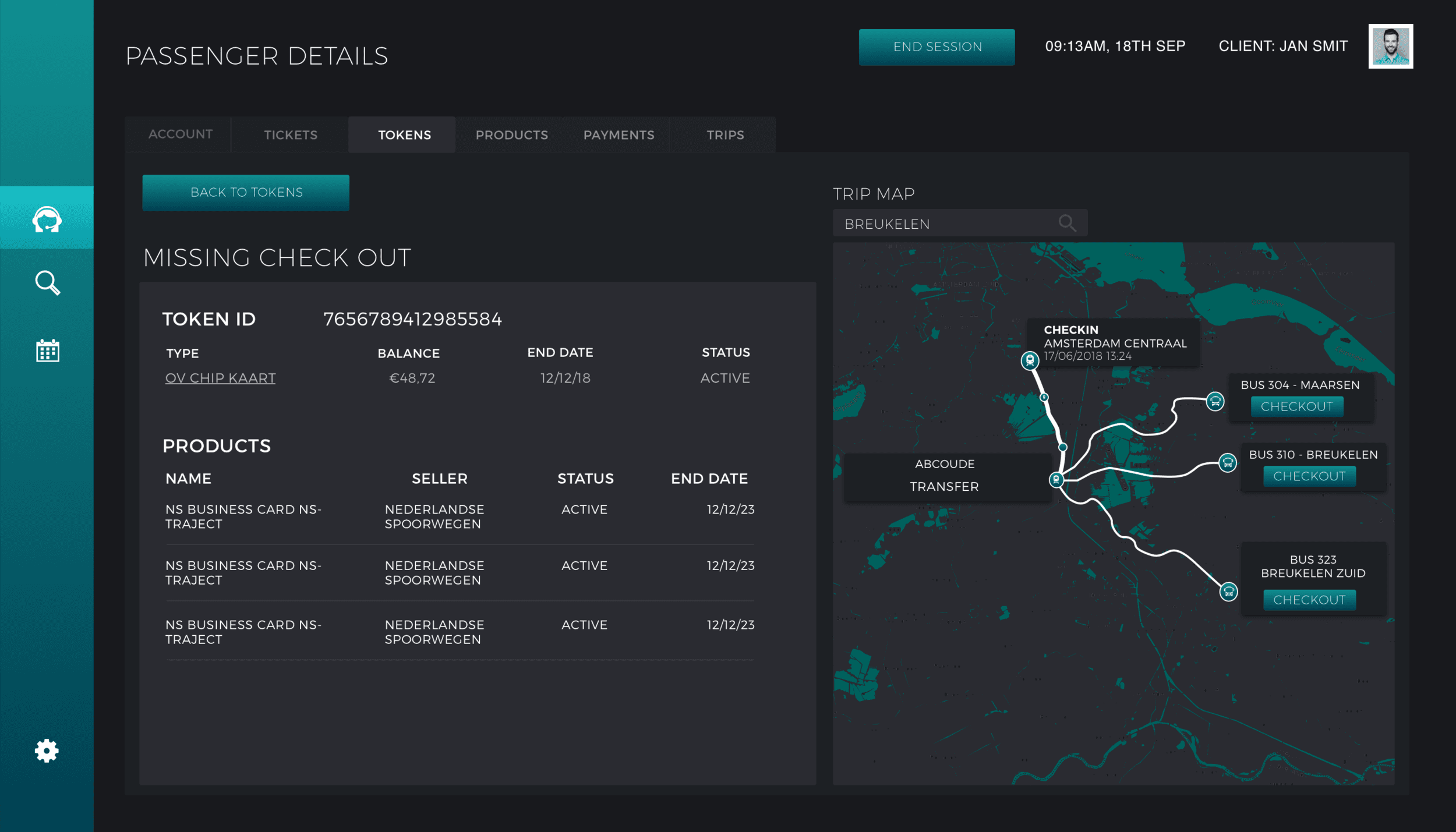Image resolution: width=1456 pixels, height=832 pixels.
Task: Open settings gear in sidebar
Action: (47, 750)
